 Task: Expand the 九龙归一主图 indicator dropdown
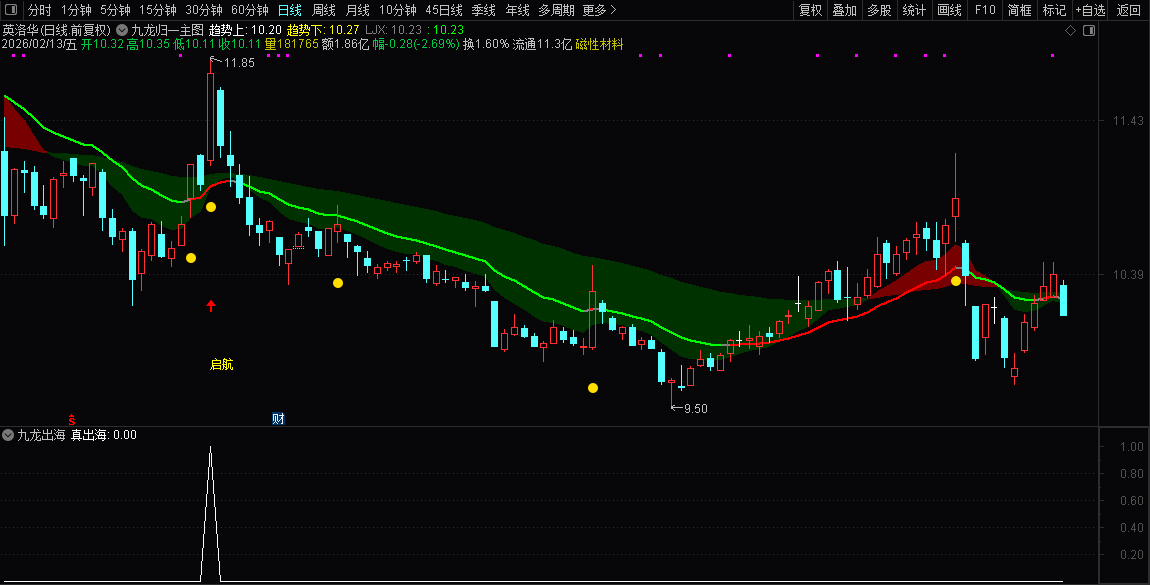pos(122,30)
